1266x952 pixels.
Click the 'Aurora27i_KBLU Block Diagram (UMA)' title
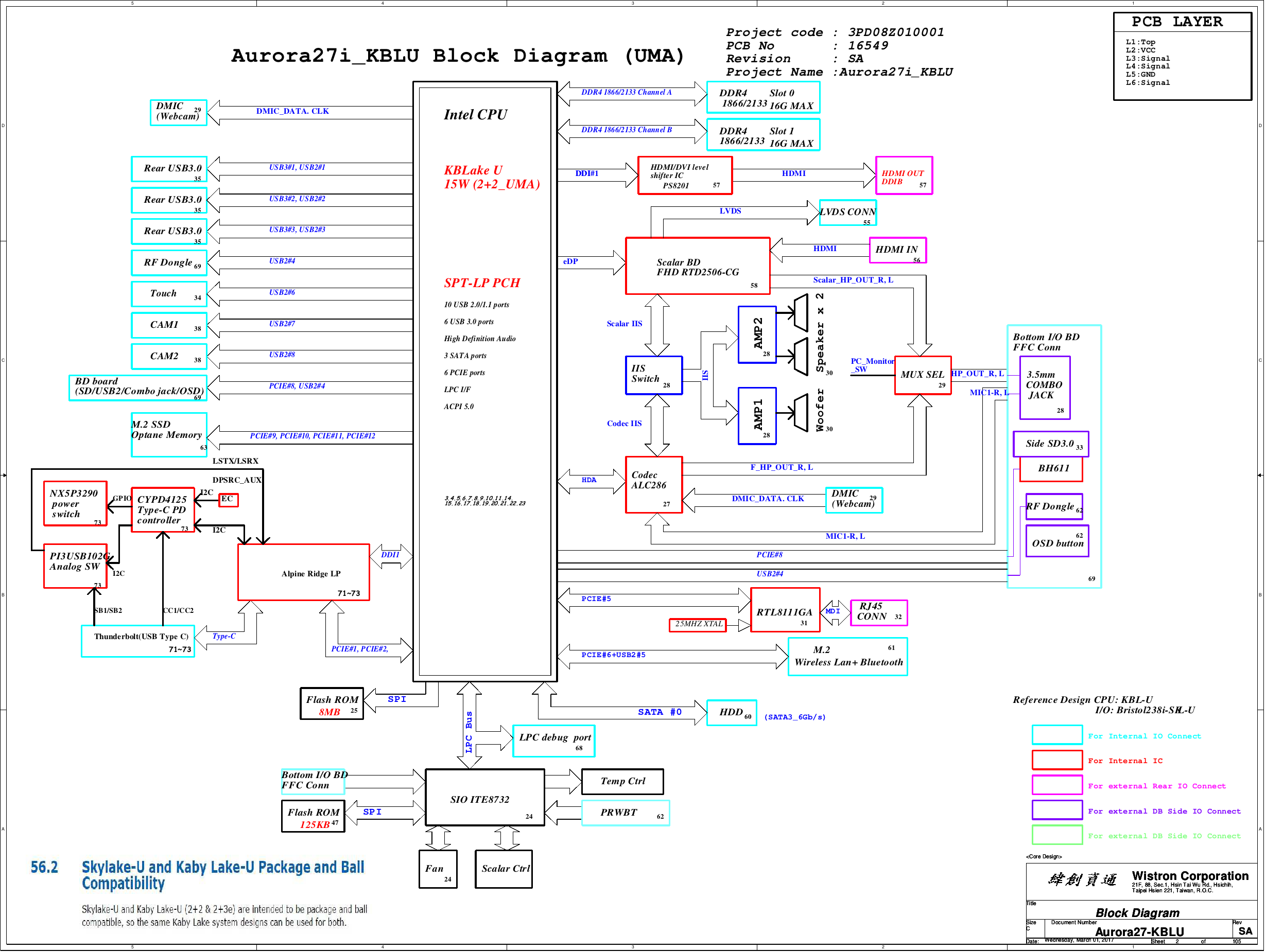458,56
